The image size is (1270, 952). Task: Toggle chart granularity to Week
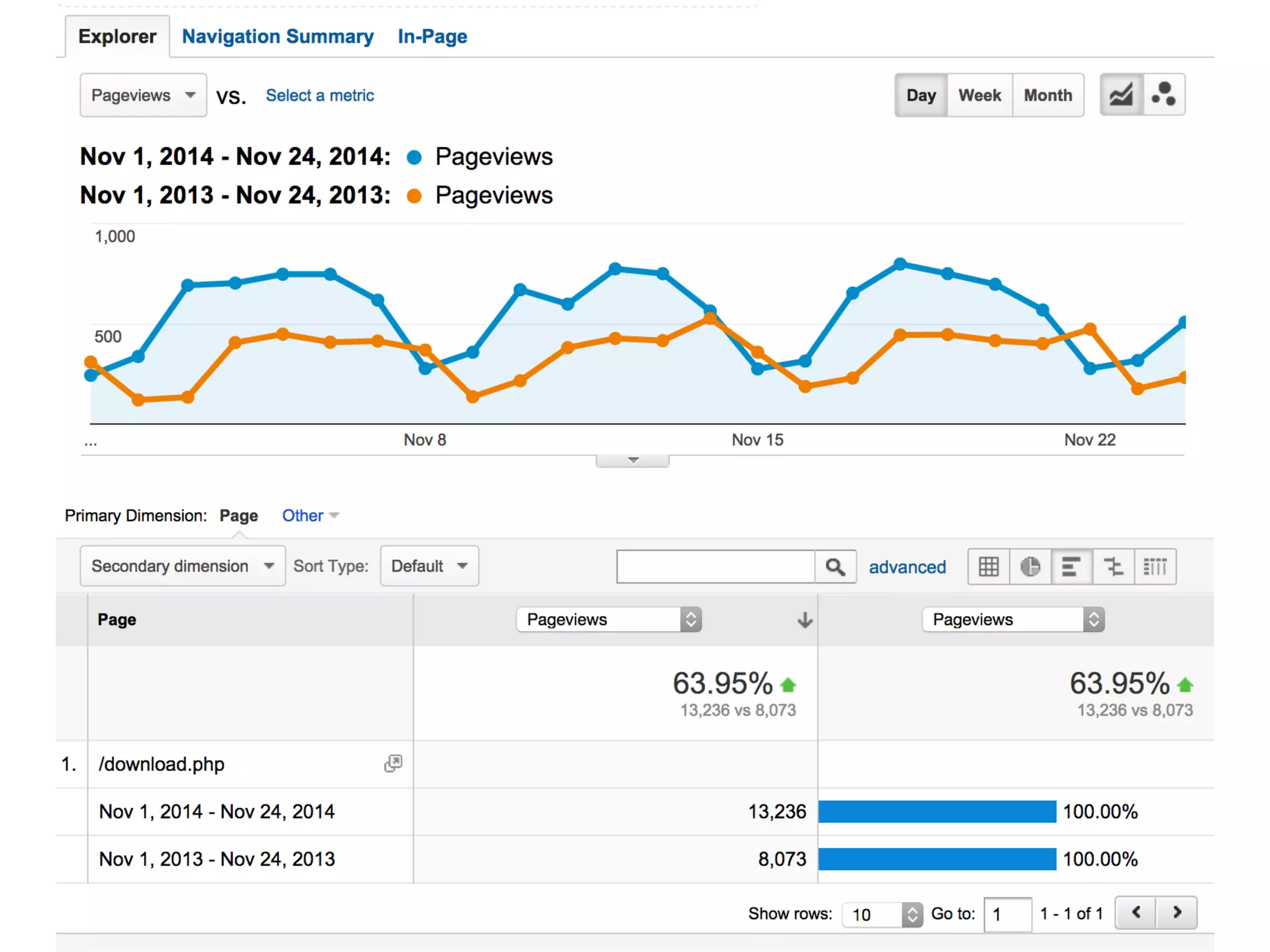coord(980,95)
